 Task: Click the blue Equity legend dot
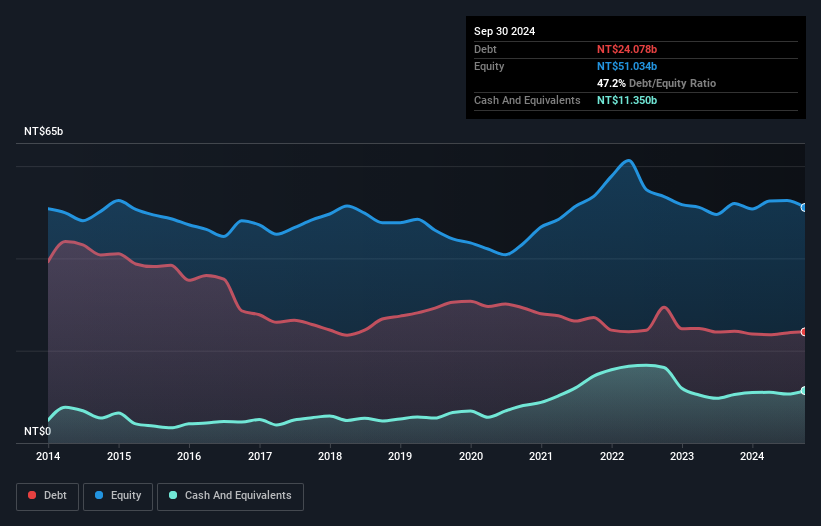(99, 495)
